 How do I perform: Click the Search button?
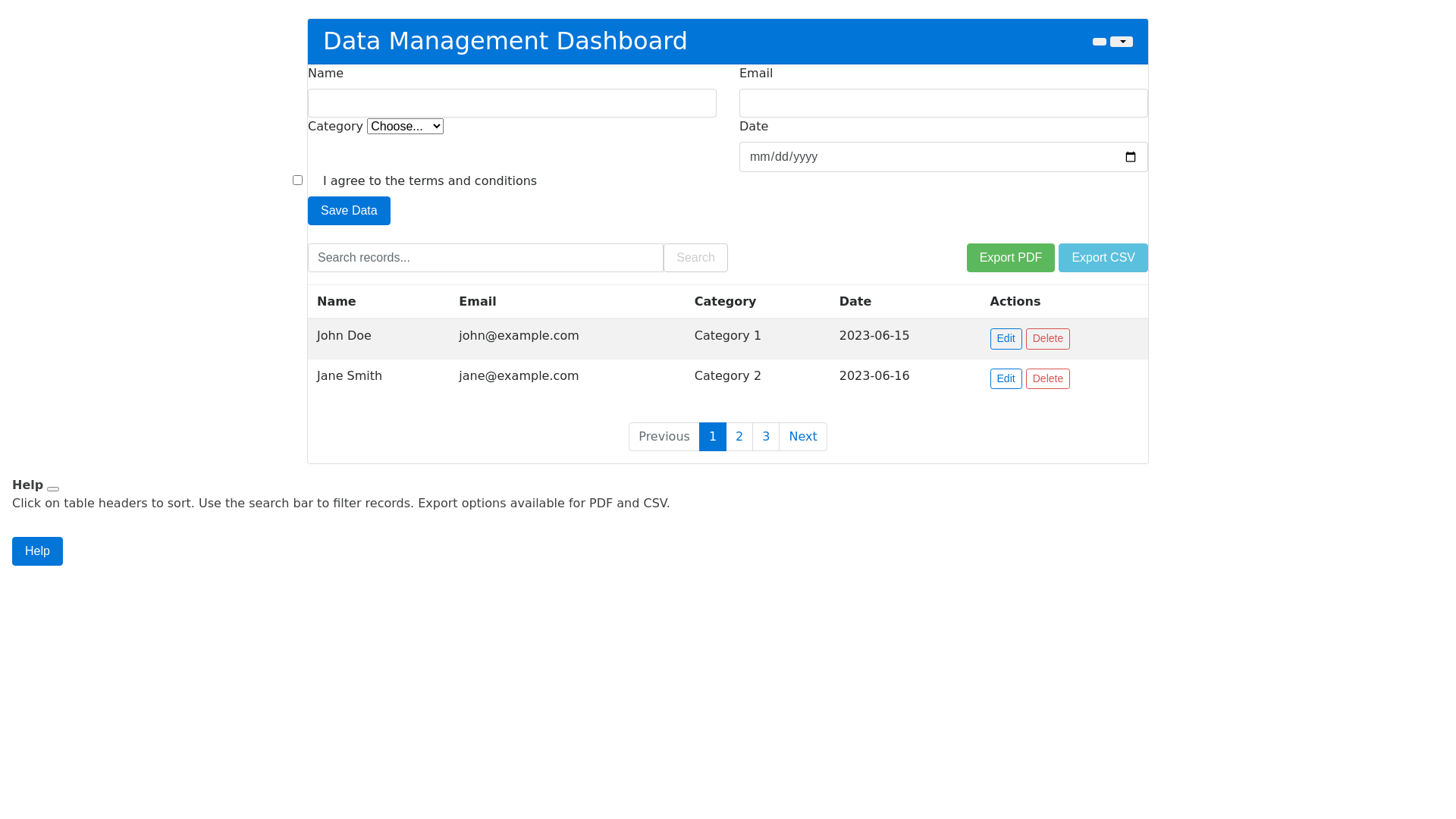(695, 258)
